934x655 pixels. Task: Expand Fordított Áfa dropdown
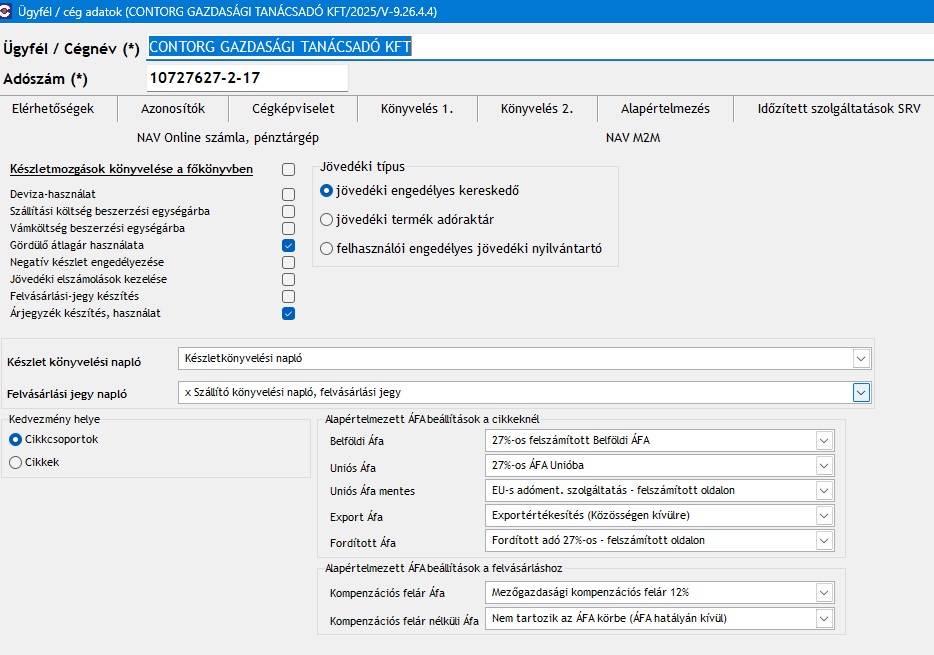(x=824, y=541)
